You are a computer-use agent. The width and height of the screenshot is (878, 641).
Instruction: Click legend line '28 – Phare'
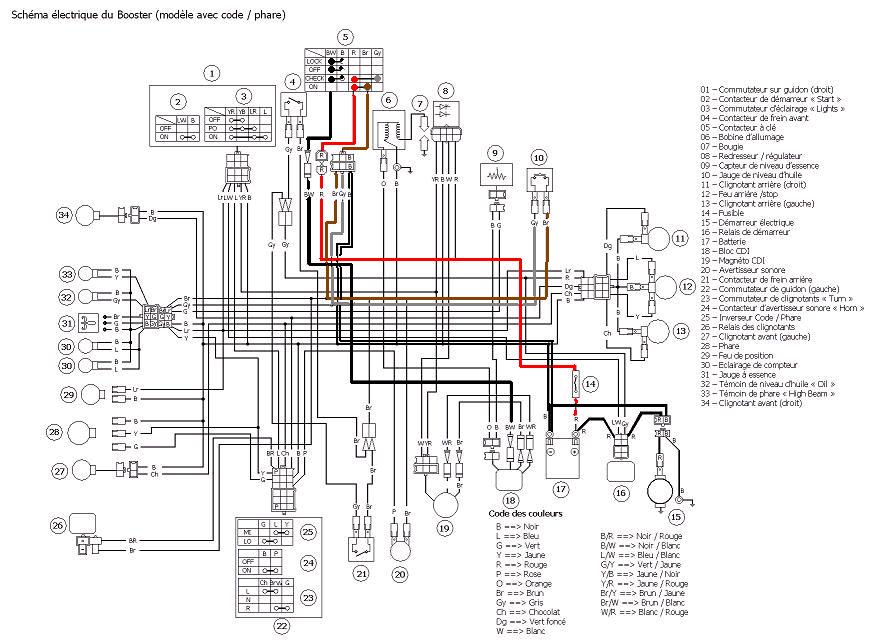pos(720,346)
